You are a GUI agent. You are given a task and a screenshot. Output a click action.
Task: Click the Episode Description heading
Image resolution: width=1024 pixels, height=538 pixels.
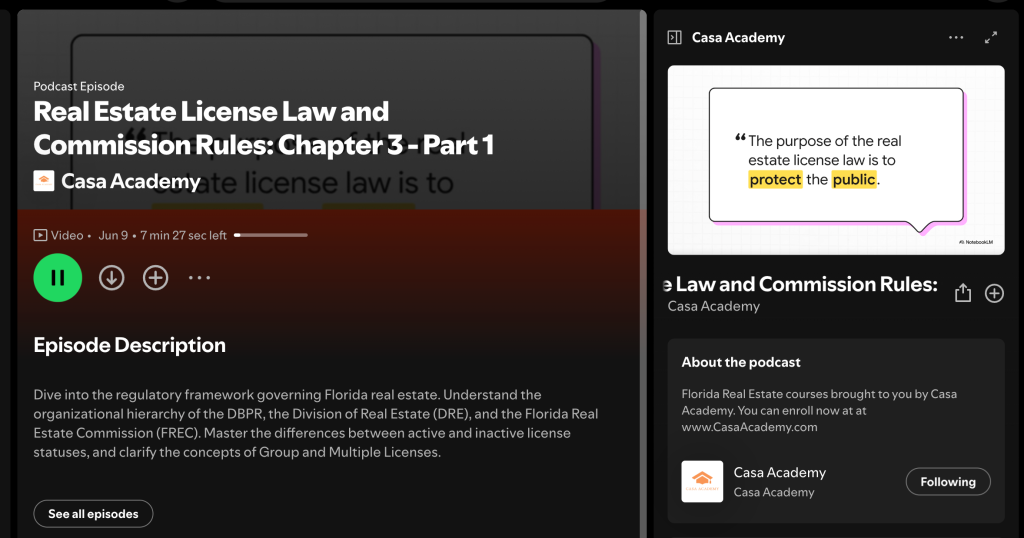(x=129, y=345)
